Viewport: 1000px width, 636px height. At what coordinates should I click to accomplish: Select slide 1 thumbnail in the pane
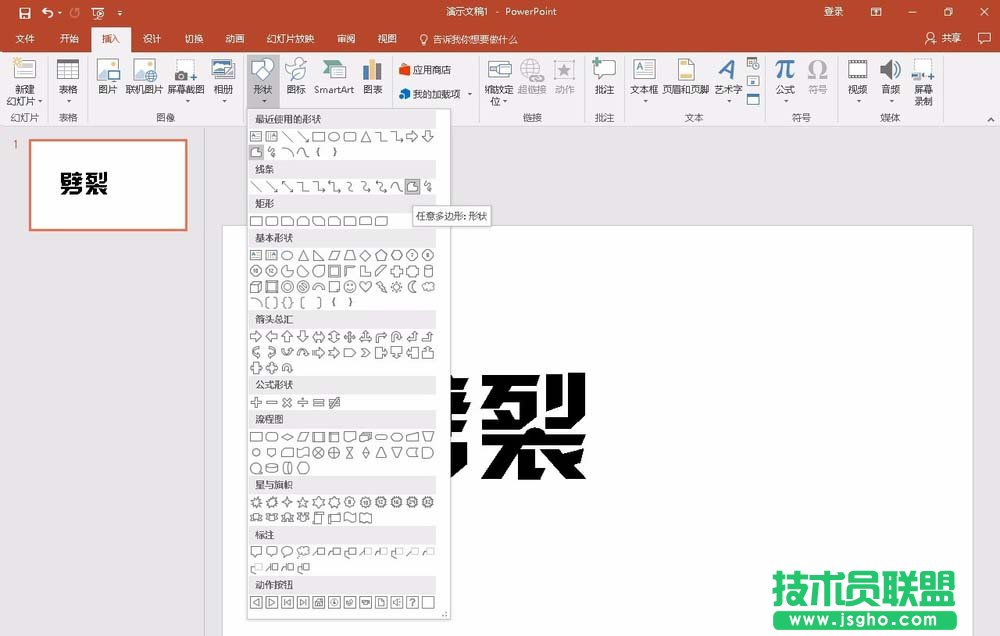[108, 185]
